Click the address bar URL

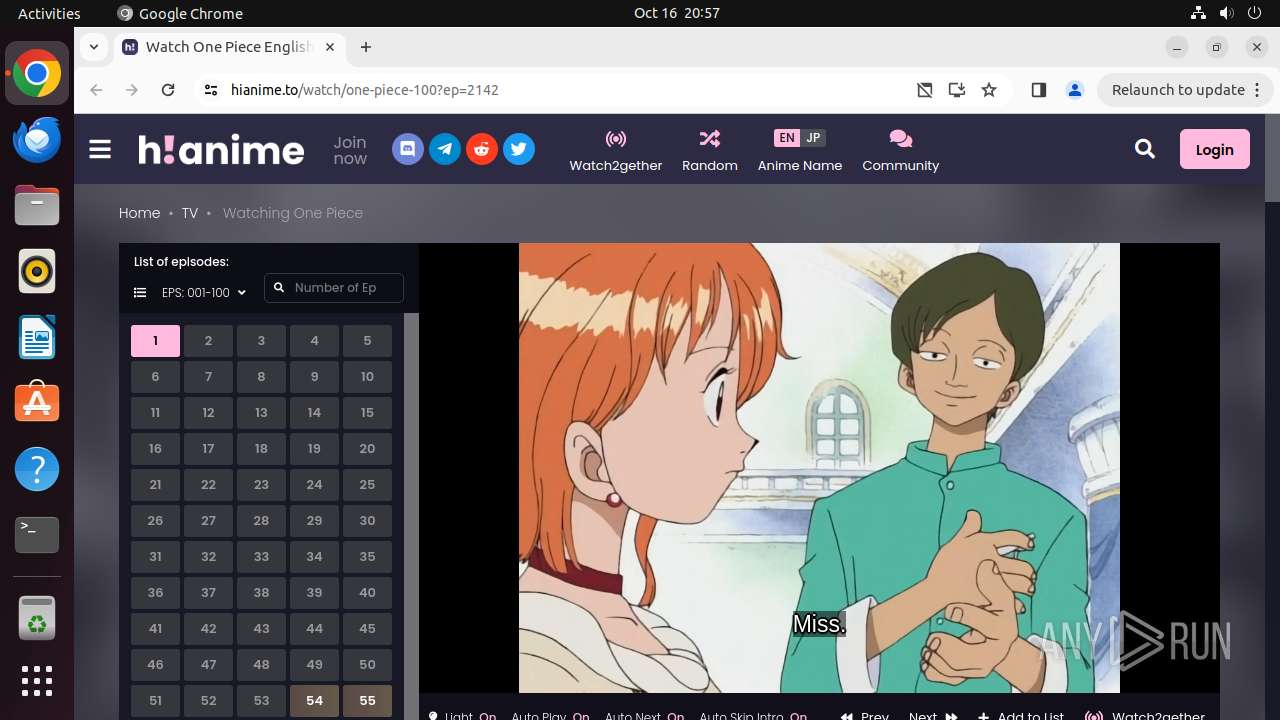coord(365,90)
